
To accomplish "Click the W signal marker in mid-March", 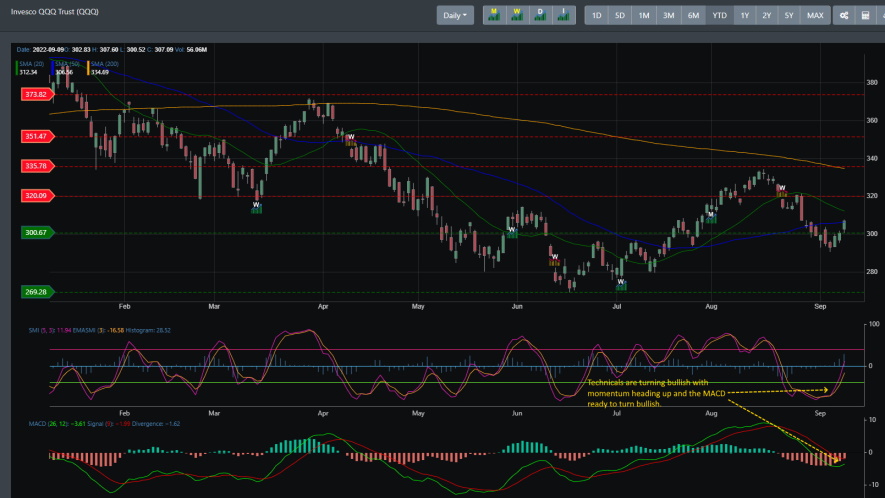I will pos(256,208).
